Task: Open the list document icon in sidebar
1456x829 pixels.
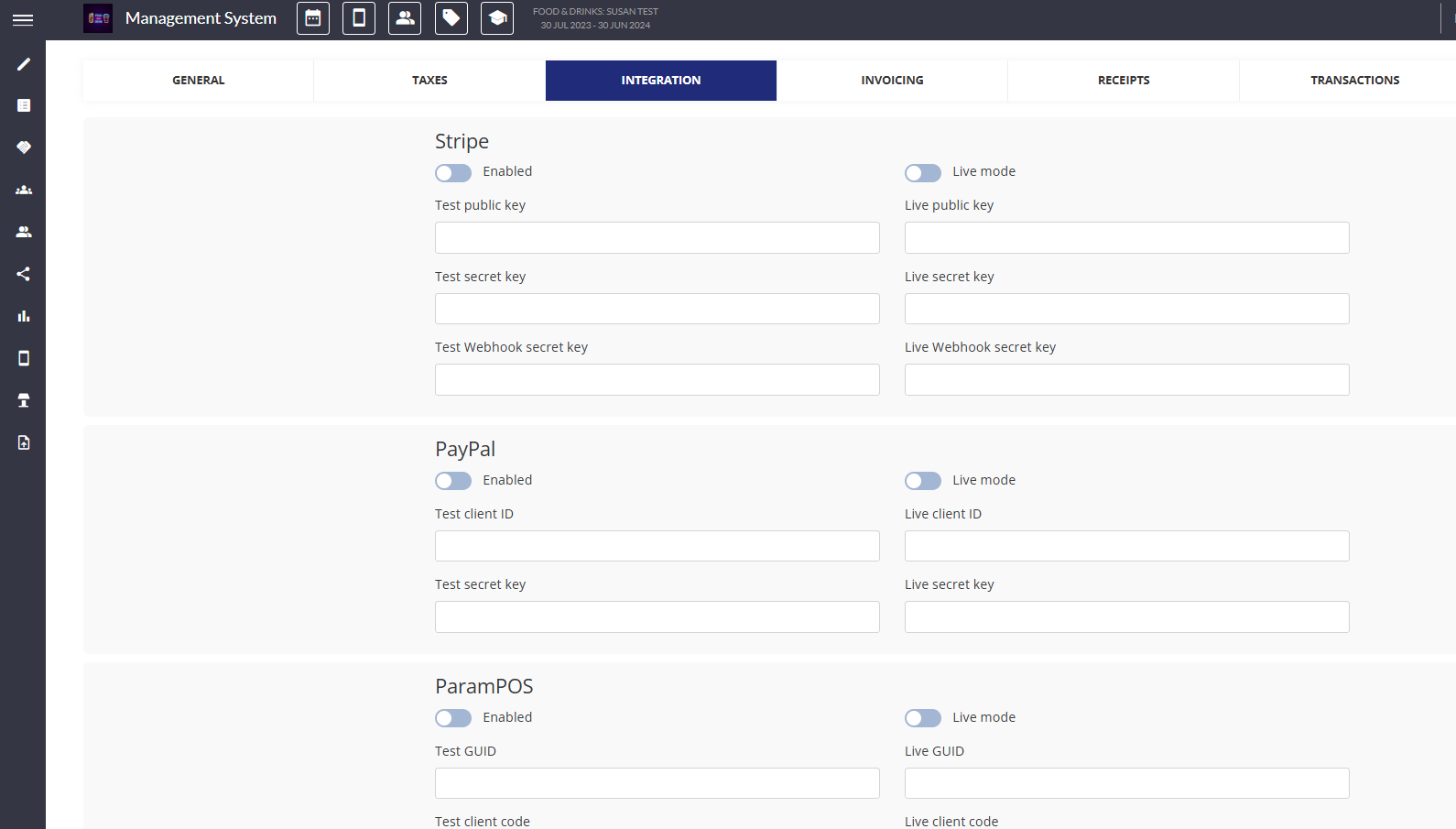Action: tap(24, 105)
